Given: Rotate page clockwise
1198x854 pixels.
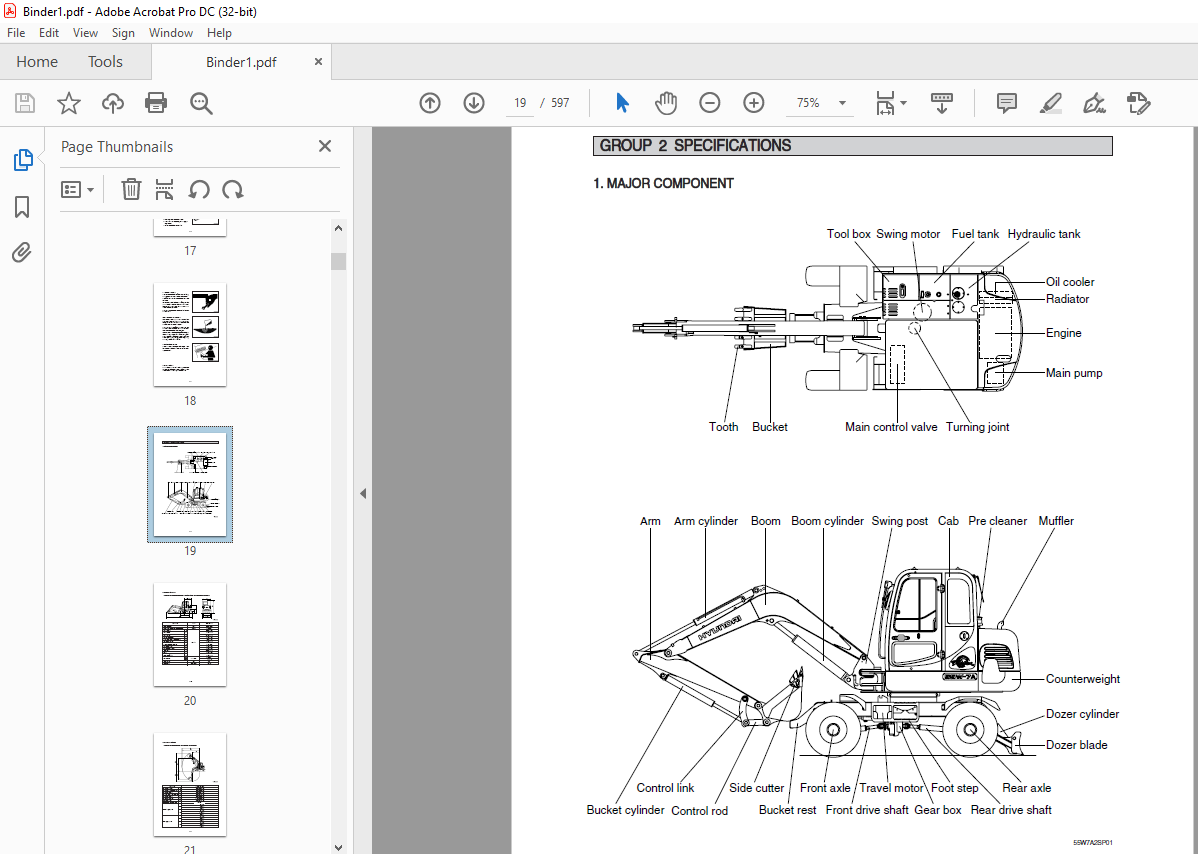Looking at the screenshot, I should coord(233,189).
